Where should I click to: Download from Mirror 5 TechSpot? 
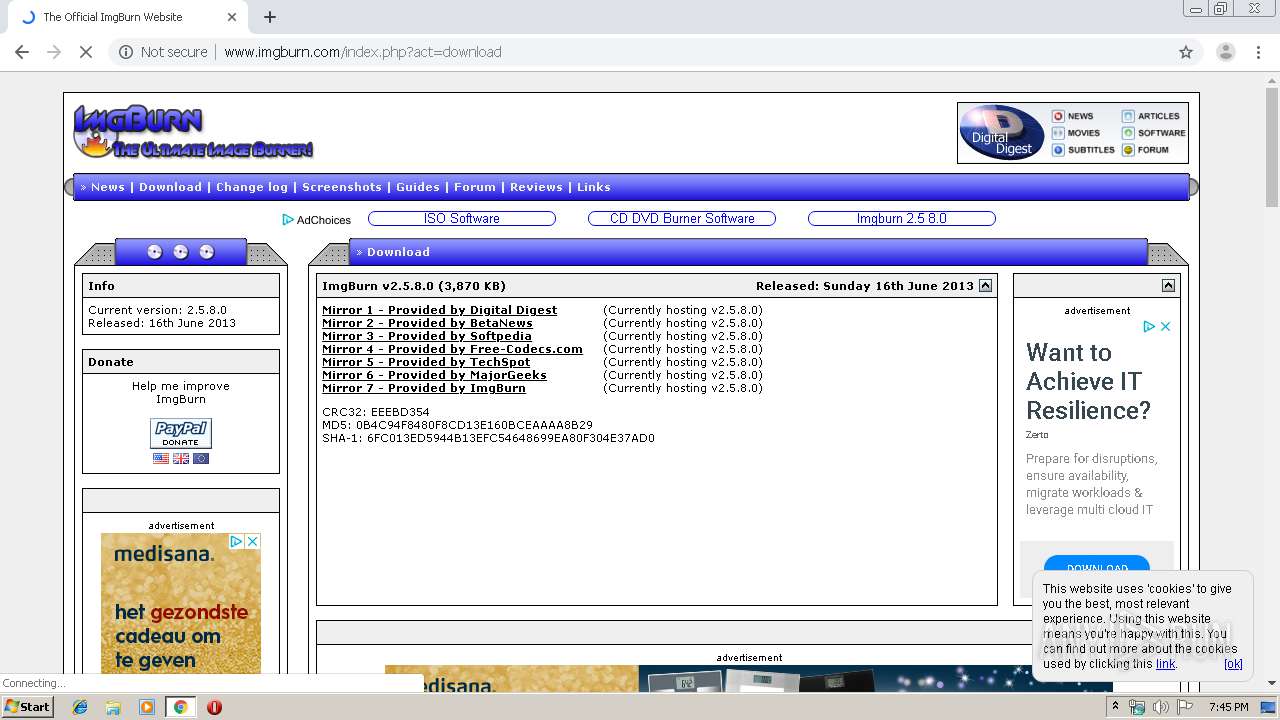[x=427, y=362]
